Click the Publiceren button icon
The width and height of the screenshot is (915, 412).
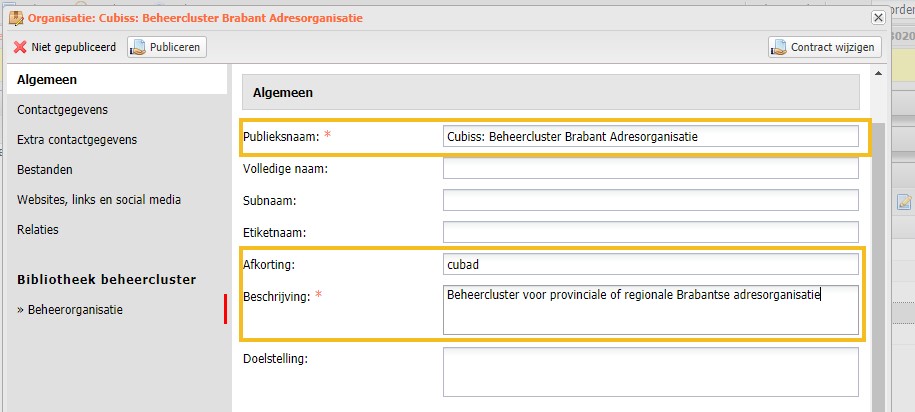click(x=138, y=47)
